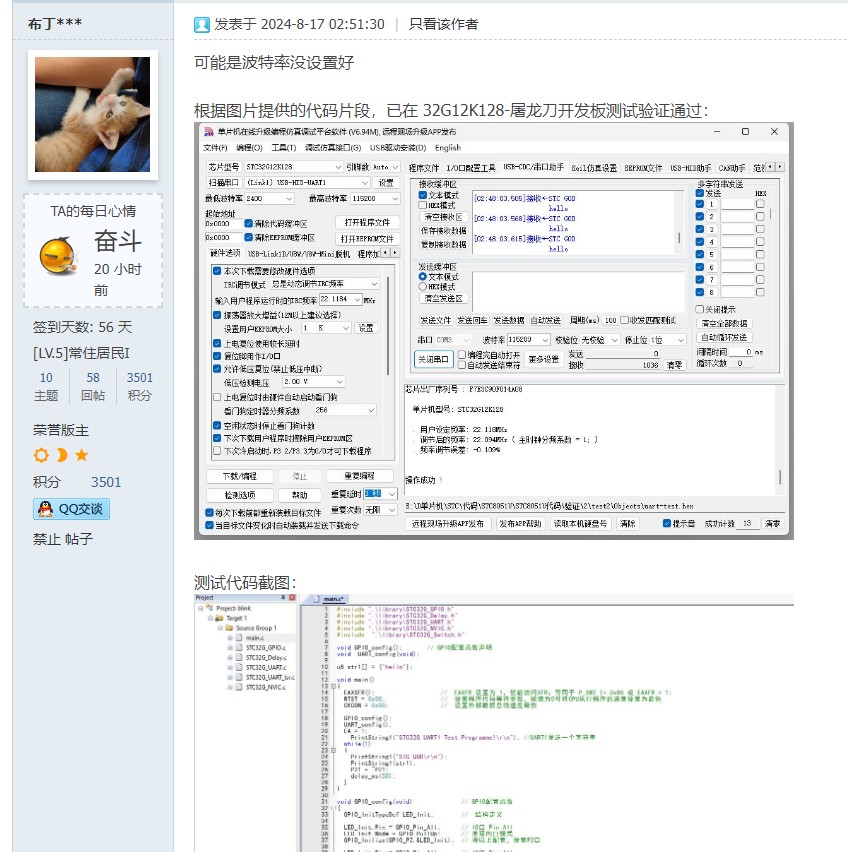The width and height of the screenshot is (848, 852).
Task: Select STC32G_UART.c in project tree
Action: pos(266,668)
